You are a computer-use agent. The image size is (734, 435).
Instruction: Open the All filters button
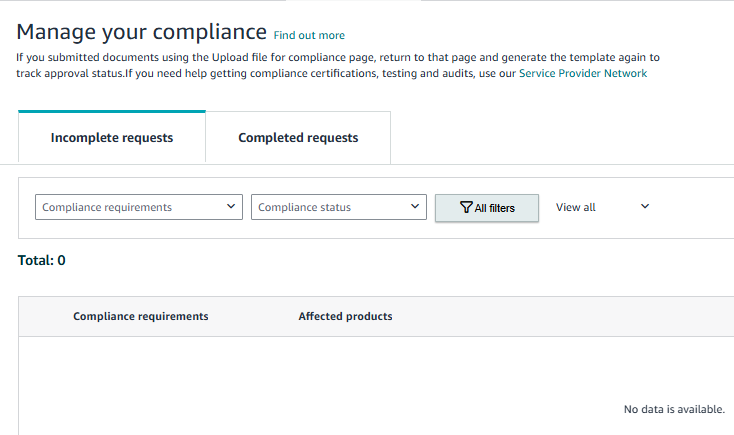487,208
